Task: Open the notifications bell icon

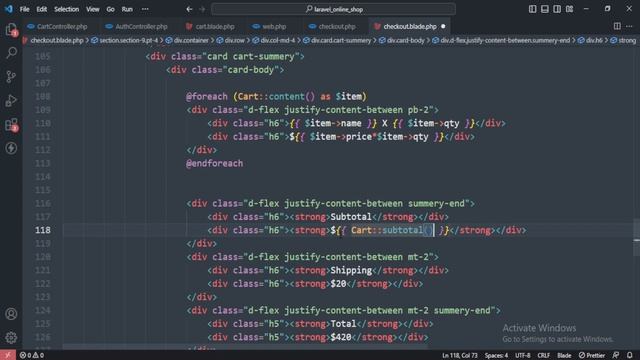Action: [x=630, y=355]
